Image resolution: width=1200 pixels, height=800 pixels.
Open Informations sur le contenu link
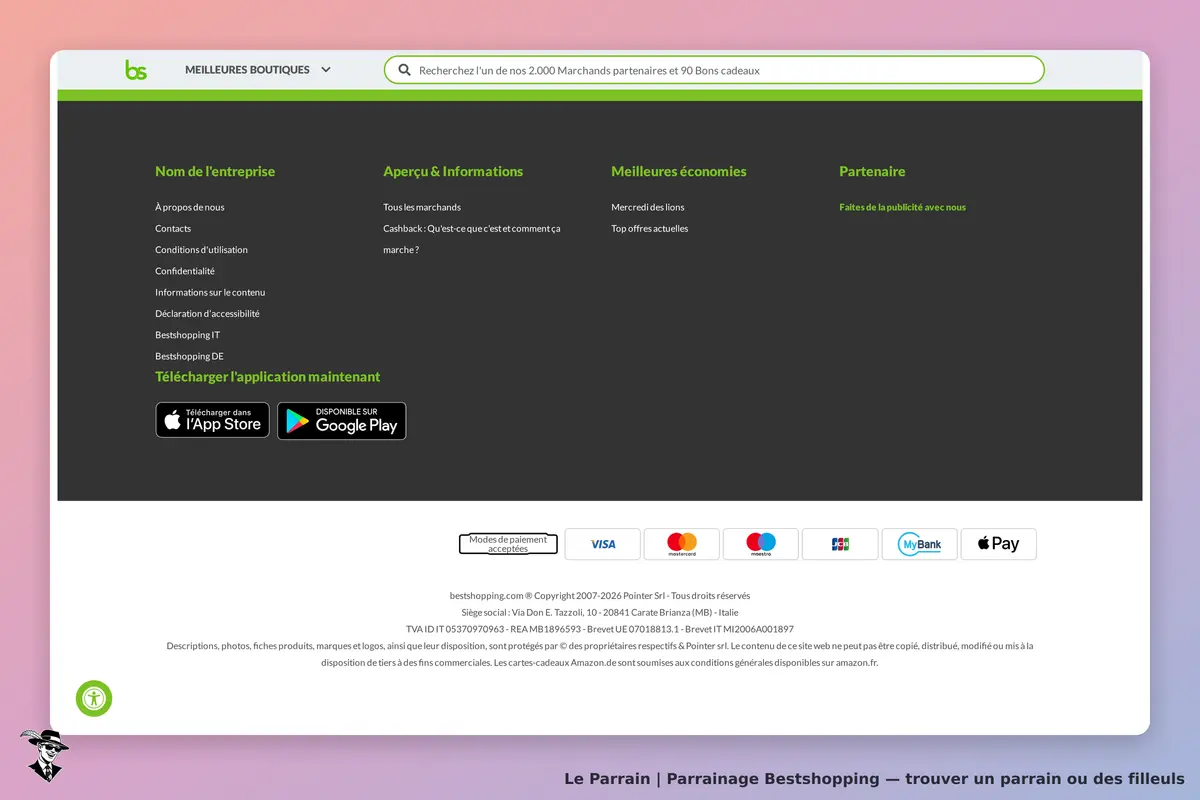210,292
